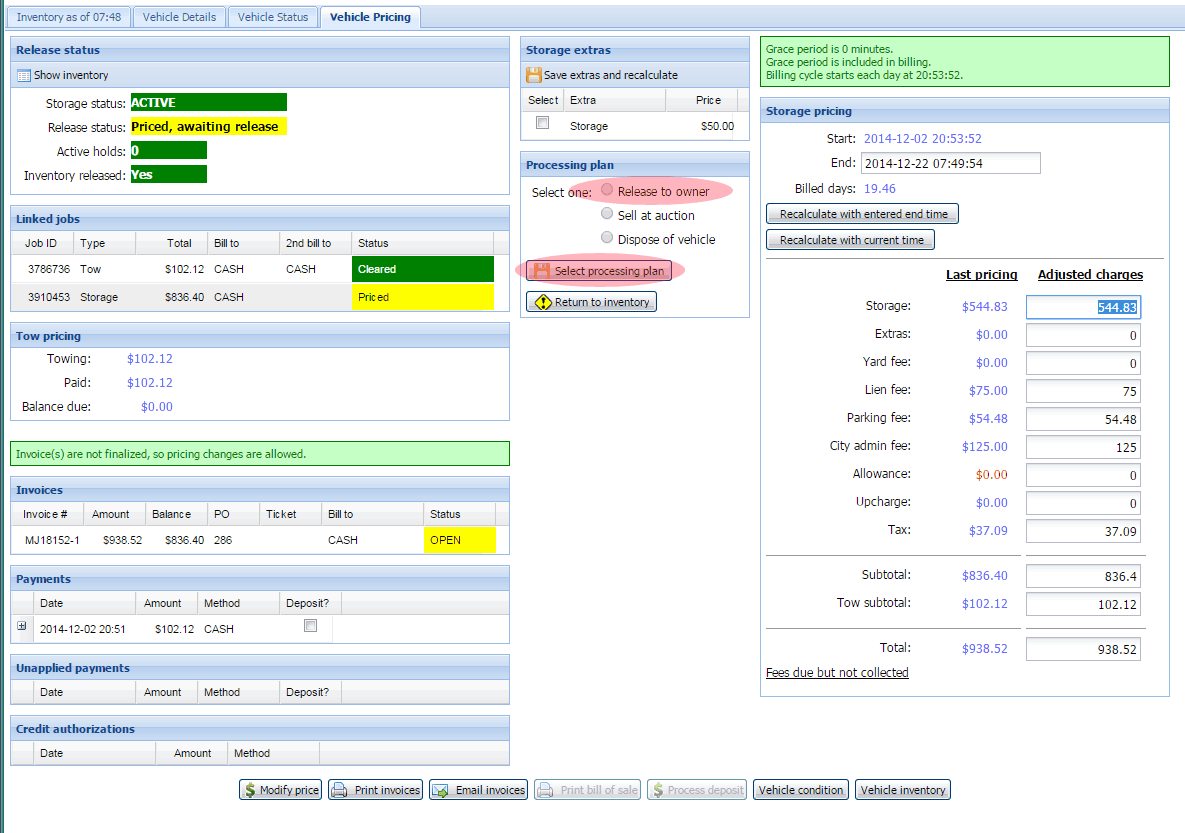The width and height of the screenshot is (1185, 833).
Task: Check the Deposit box for cash payment
Action: tap(310, 626)
